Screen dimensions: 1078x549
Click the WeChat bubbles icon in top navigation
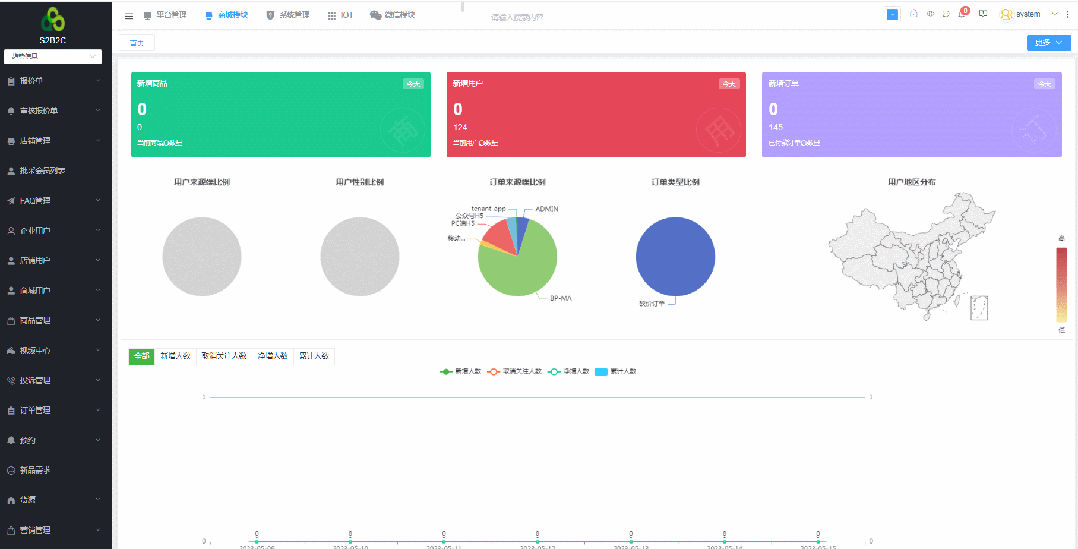point(375,15)
